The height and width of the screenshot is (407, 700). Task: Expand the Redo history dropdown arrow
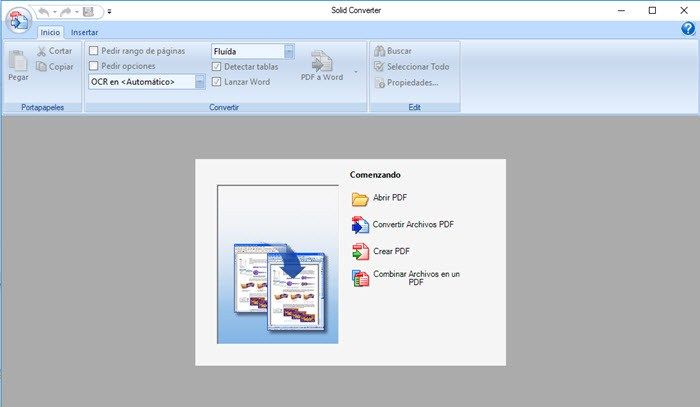click(x=77, y=12)
